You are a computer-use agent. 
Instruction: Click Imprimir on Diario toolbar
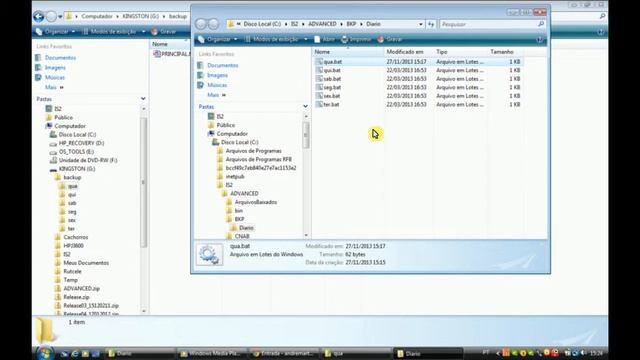(356, 39)
